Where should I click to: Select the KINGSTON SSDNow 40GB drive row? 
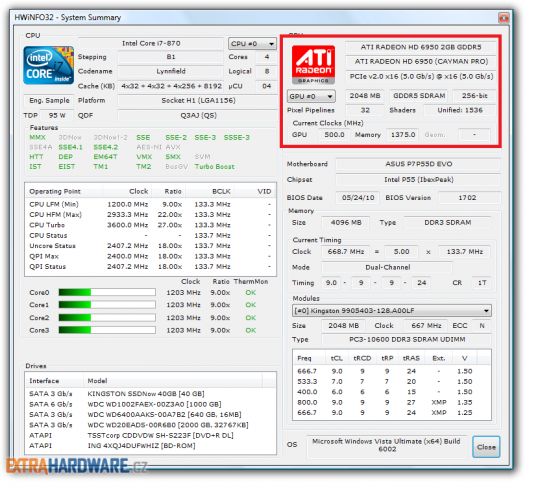pos(150,394)
